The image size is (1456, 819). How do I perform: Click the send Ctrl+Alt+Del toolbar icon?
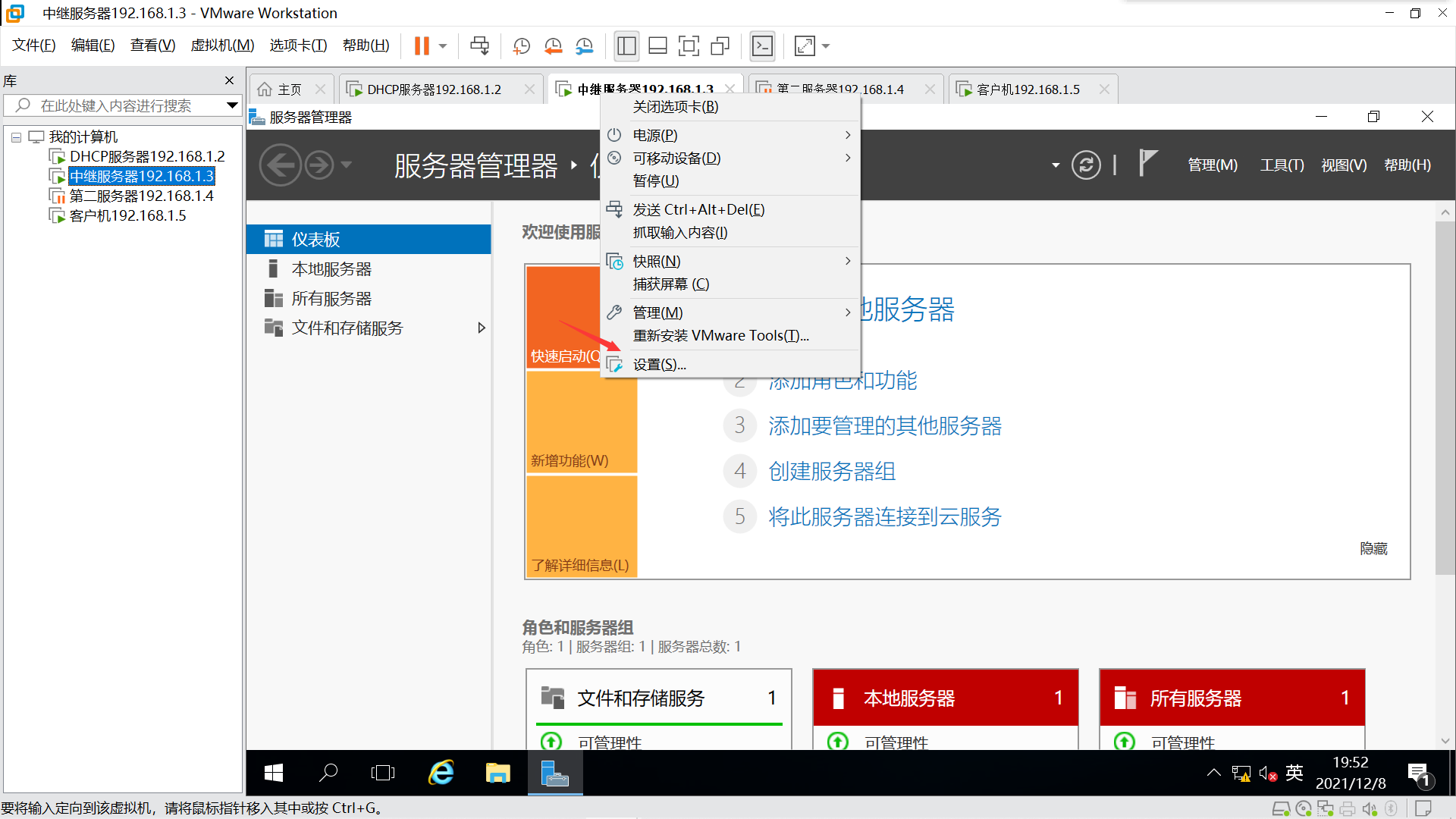pyautogui.click(x=479, y=46)
